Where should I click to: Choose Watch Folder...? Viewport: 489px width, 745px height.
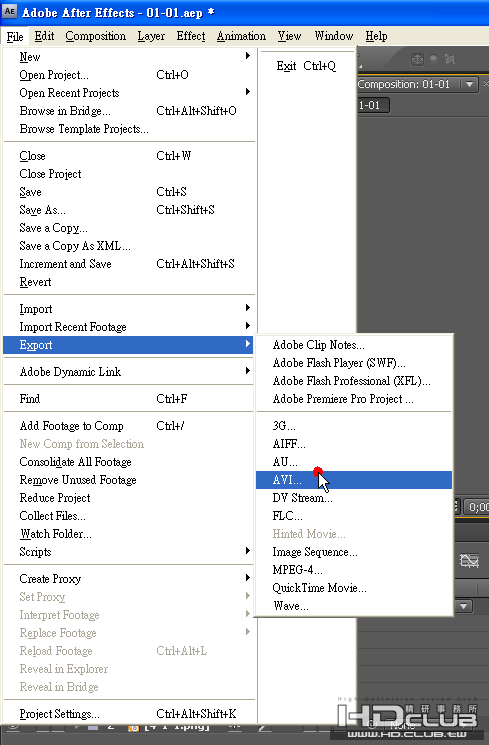click(129, 534)
